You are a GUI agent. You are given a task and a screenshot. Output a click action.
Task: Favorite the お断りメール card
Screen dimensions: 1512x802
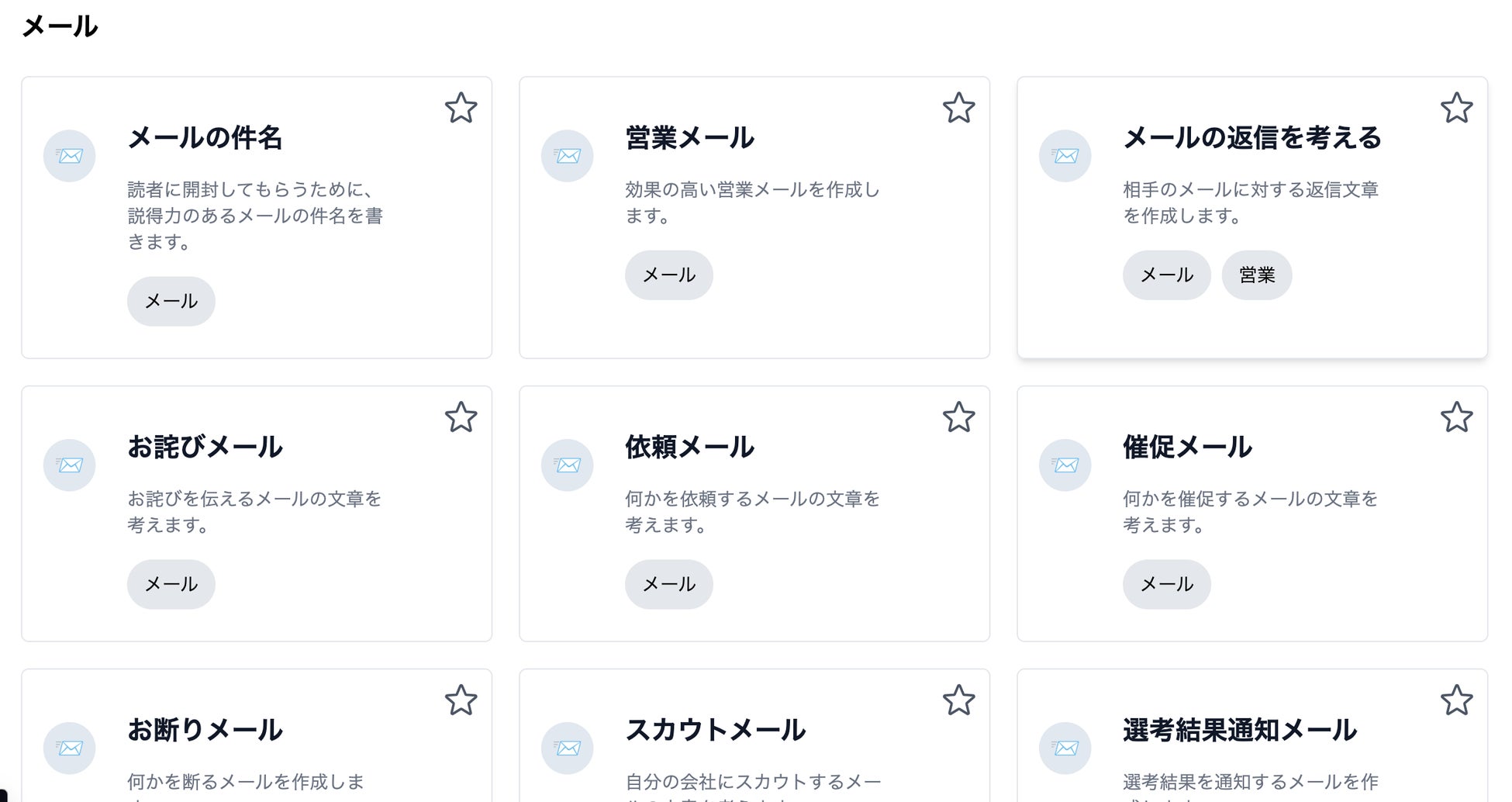coord(461,700)
